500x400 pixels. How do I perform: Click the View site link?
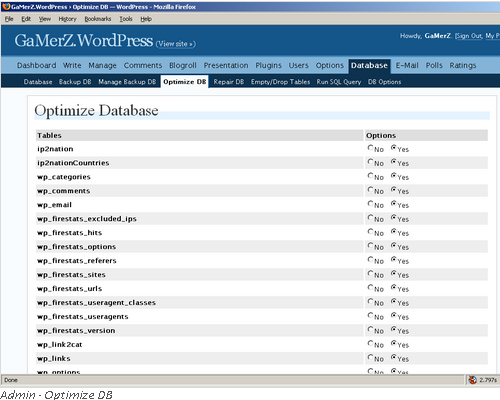tap(176, 44)
